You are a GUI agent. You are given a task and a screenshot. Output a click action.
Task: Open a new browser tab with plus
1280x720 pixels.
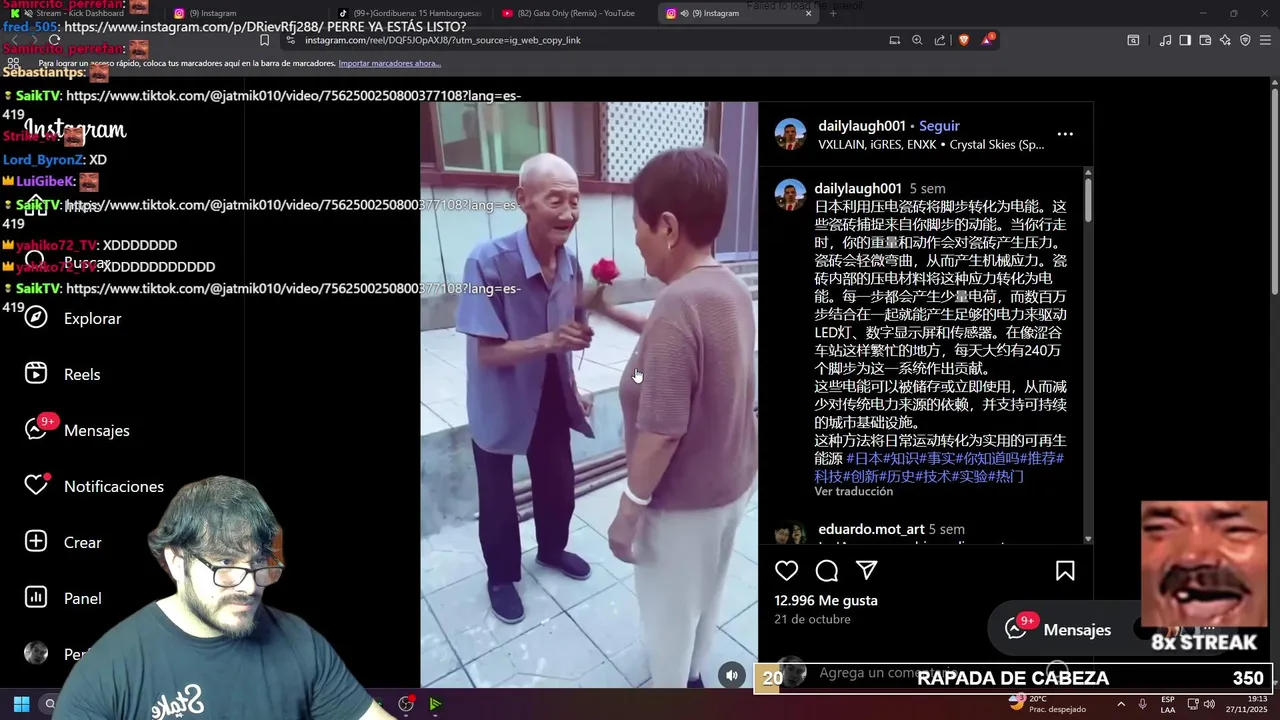pyautogui.click(x=833, y=13)
